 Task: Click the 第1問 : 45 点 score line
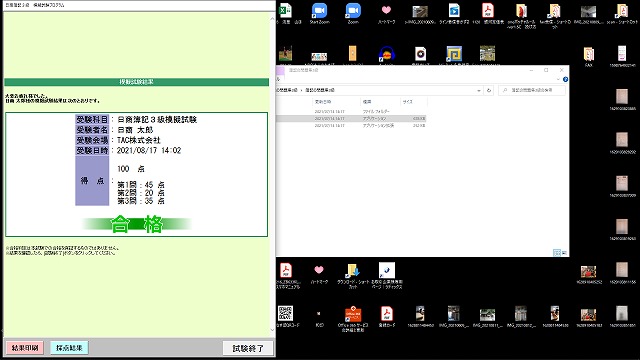click(x=141, y=185)
